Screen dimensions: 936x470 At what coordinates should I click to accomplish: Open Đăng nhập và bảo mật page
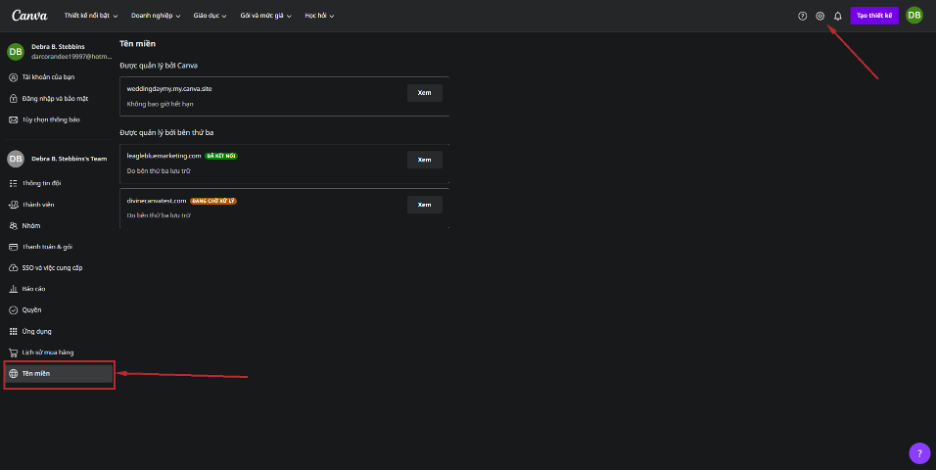(x=54, y=99)
